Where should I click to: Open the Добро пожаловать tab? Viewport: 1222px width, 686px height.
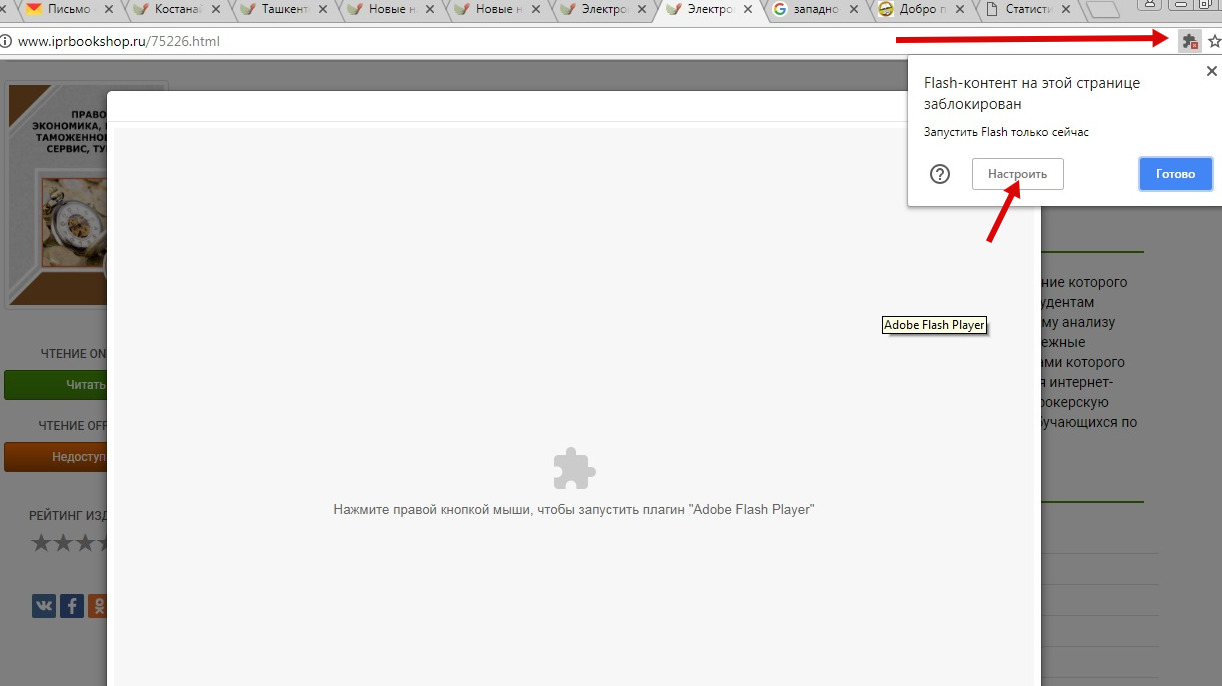(920, 10)
